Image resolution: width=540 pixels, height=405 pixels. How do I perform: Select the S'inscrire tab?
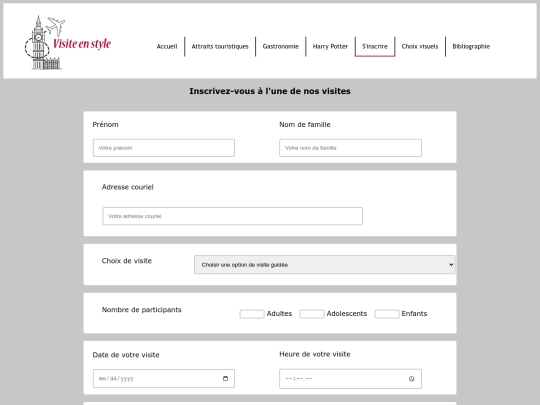(375, 46)
